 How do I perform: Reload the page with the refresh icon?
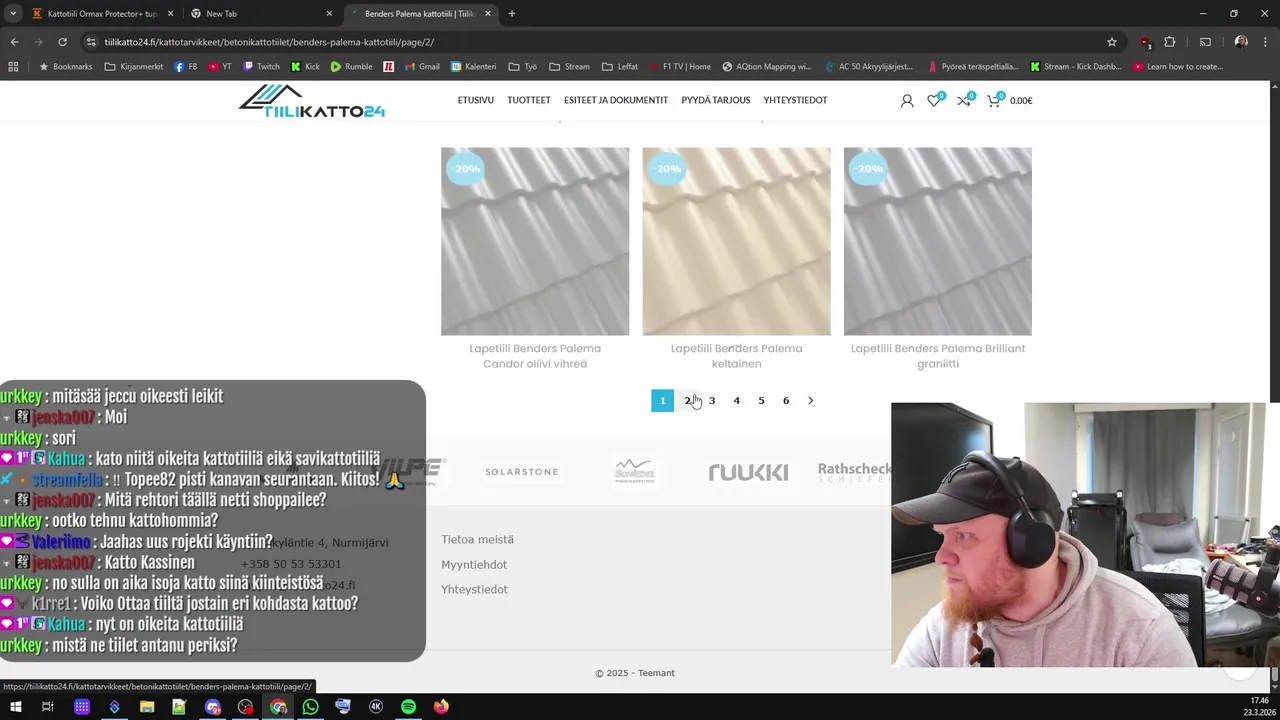click(x=62, y=42)
